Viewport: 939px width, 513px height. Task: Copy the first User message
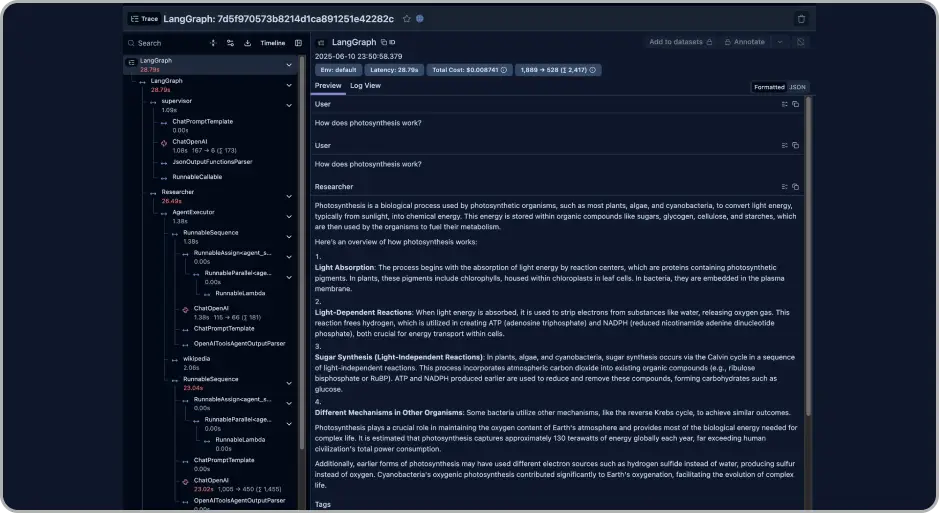pyautogui.click(x=795, y=104)
